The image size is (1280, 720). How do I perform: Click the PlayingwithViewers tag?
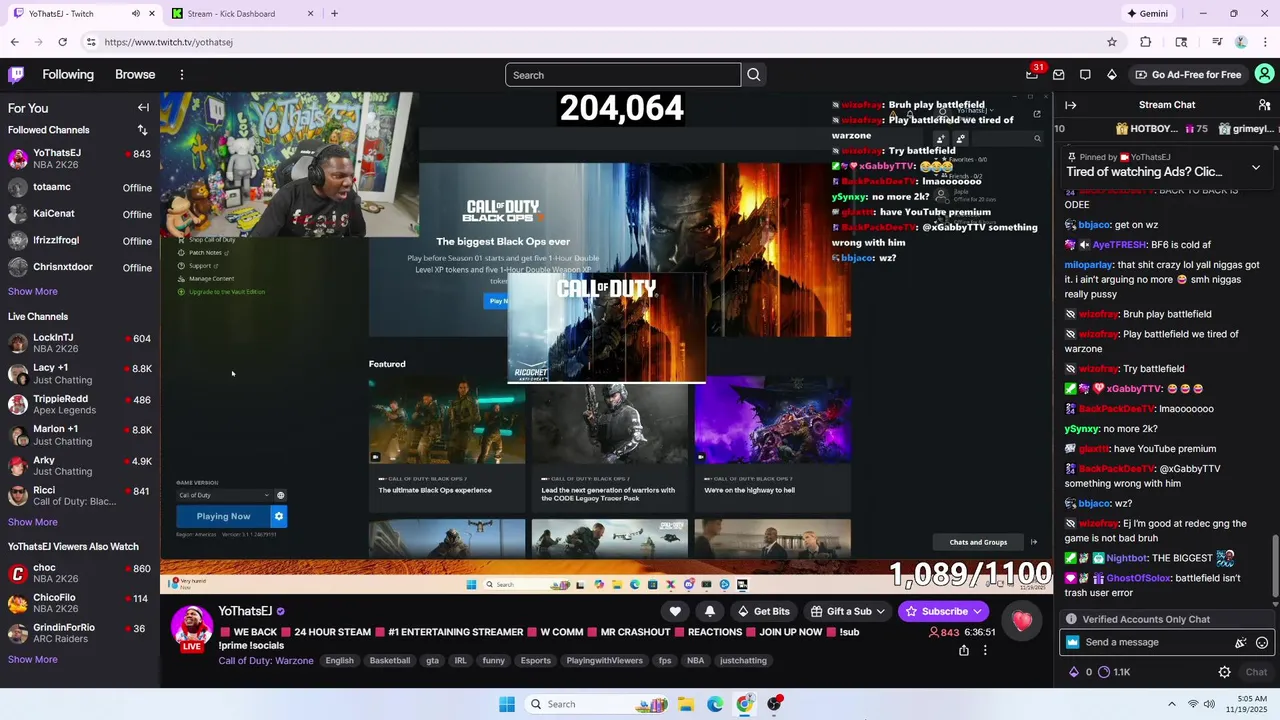coord(605,661)
